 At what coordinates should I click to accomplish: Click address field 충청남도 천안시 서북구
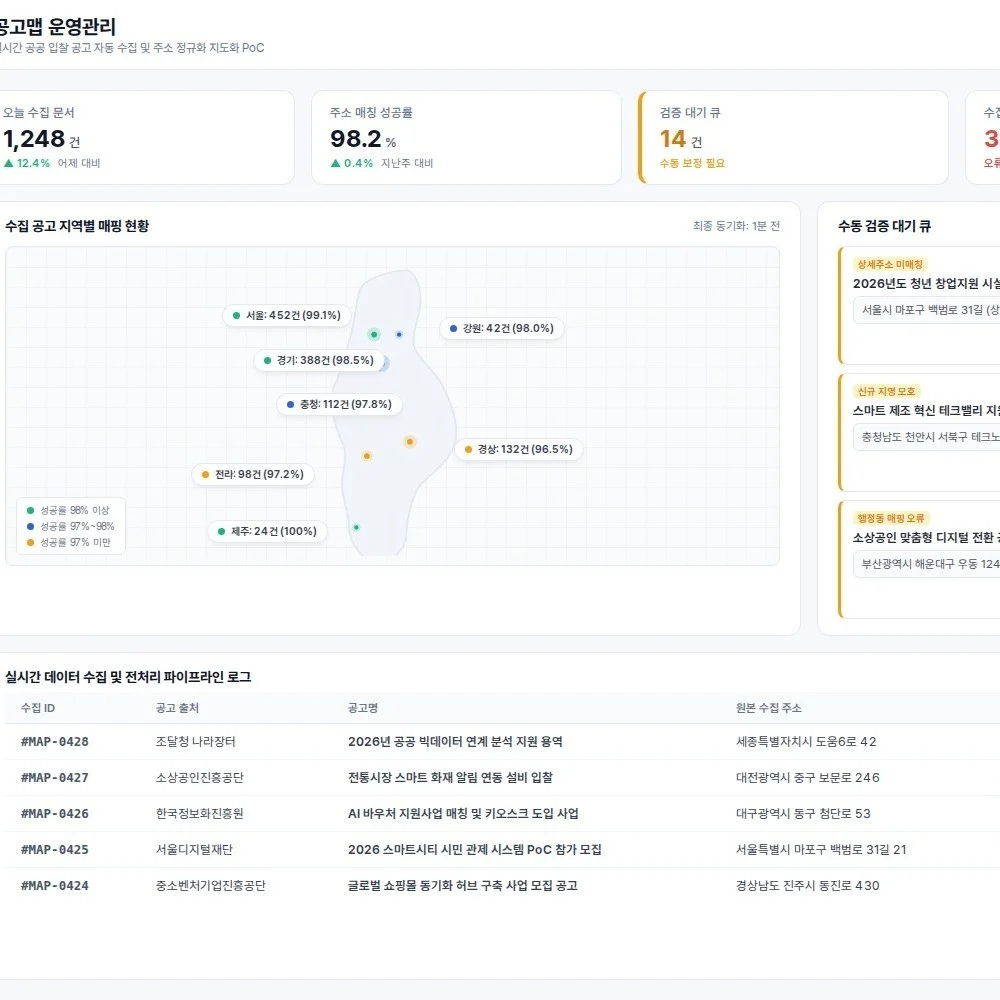pos(927,437)
